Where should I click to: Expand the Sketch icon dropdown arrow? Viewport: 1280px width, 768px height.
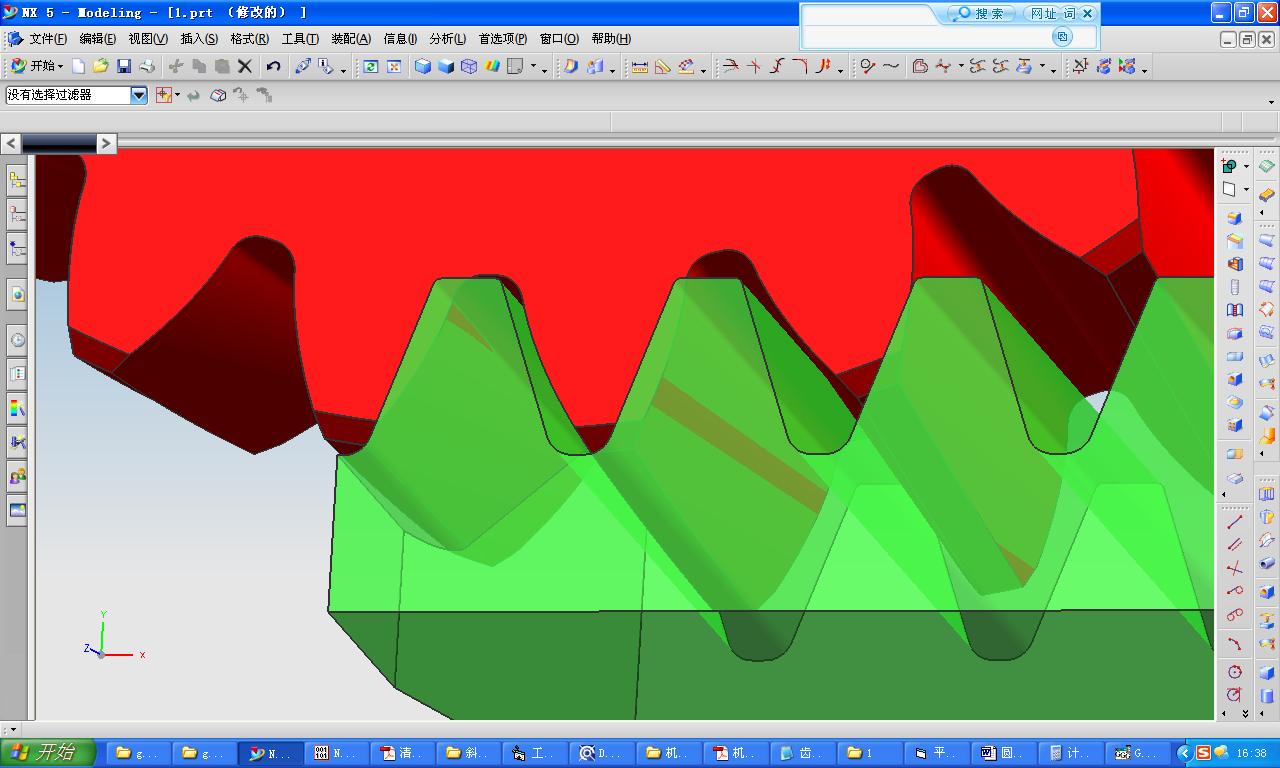point(1246,166)
